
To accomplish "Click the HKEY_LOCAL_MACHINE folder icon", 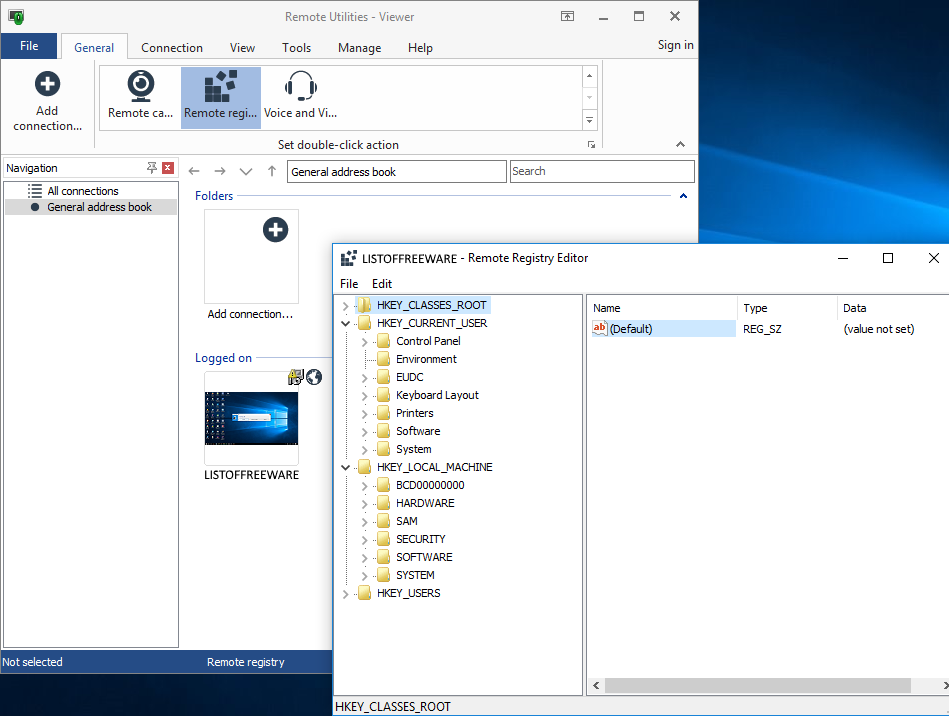I will pos(364,467).
